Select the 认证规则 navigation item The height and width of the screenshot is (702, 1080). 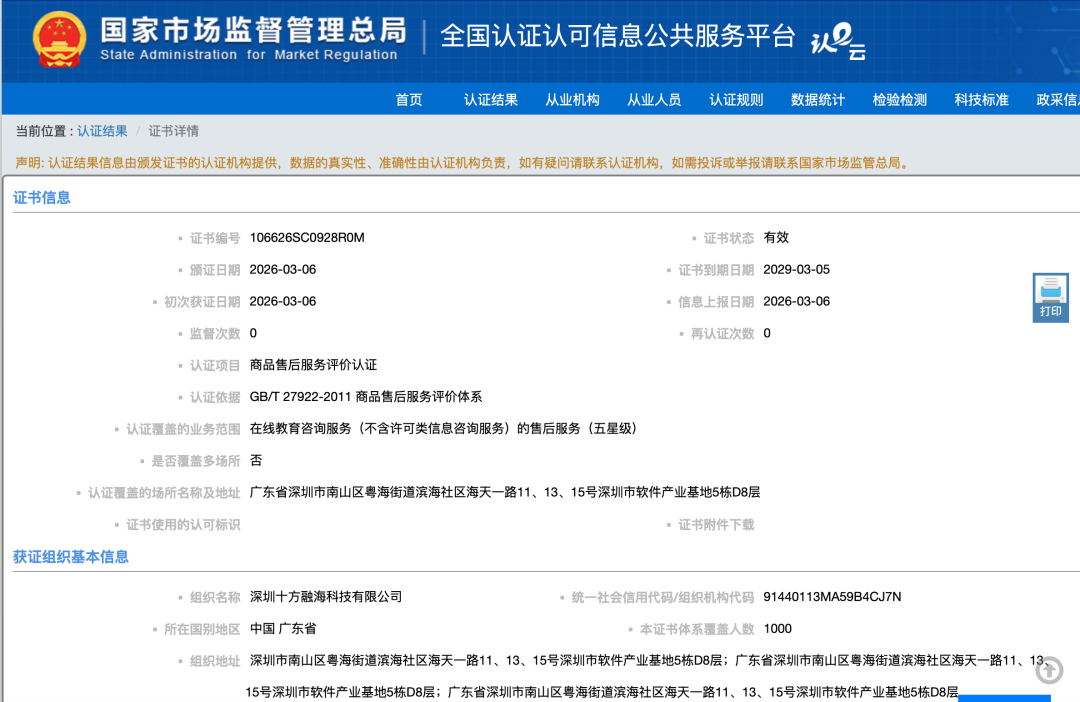[x=735, y=99]
